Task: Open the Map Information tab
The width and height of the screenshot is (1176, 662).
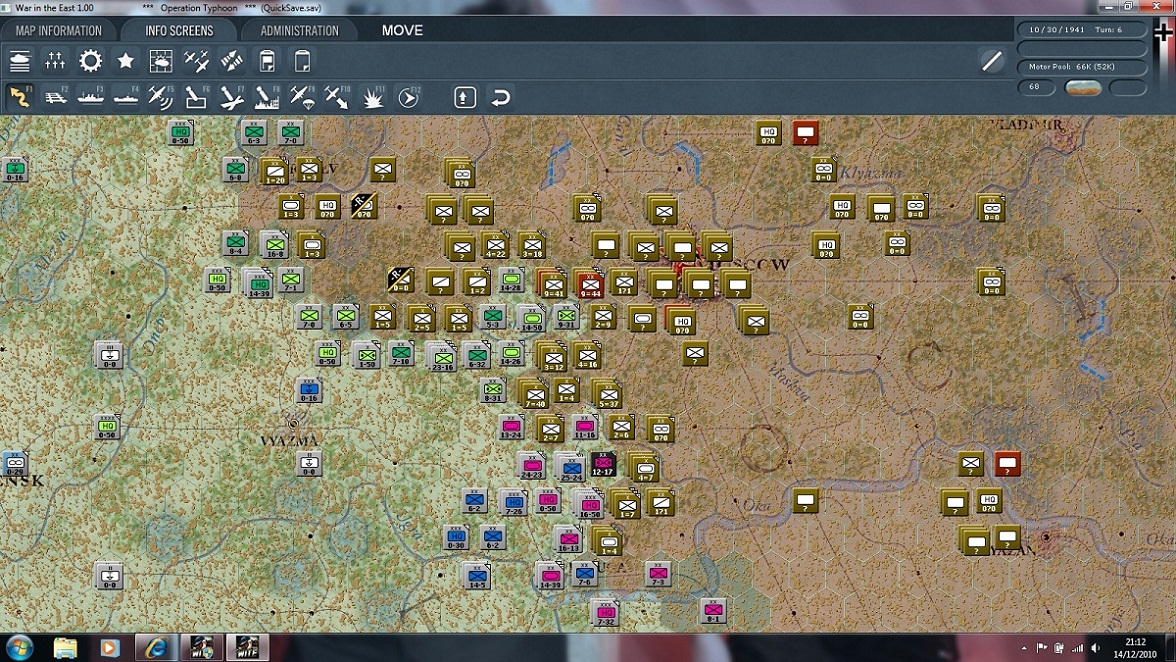Action: (x=58, y=31)
